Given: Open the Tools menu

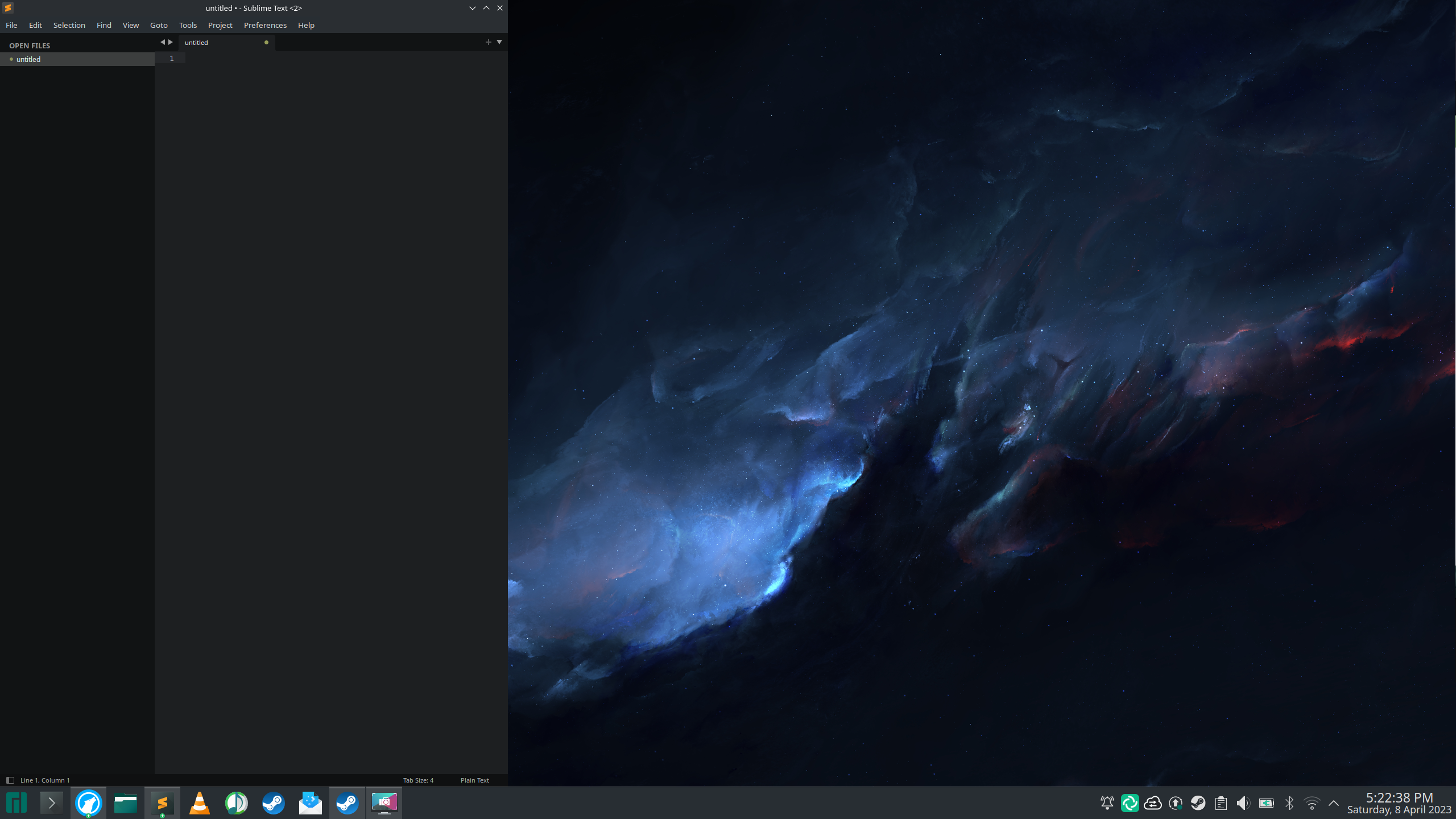Looking at the screenshot, I should (x=188, y=25).
